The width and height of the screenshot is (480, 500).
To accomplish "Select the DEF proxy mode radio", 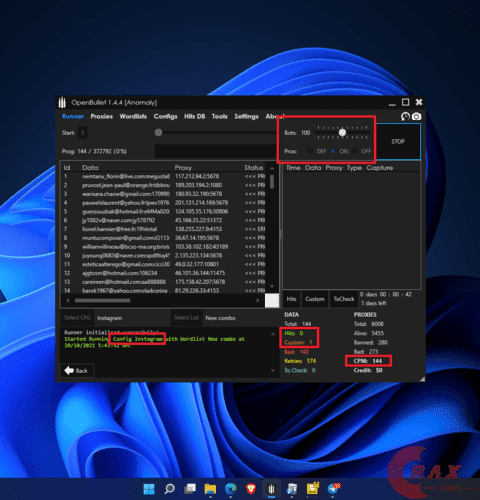I will pyautogui.click(x=310, y=151).
